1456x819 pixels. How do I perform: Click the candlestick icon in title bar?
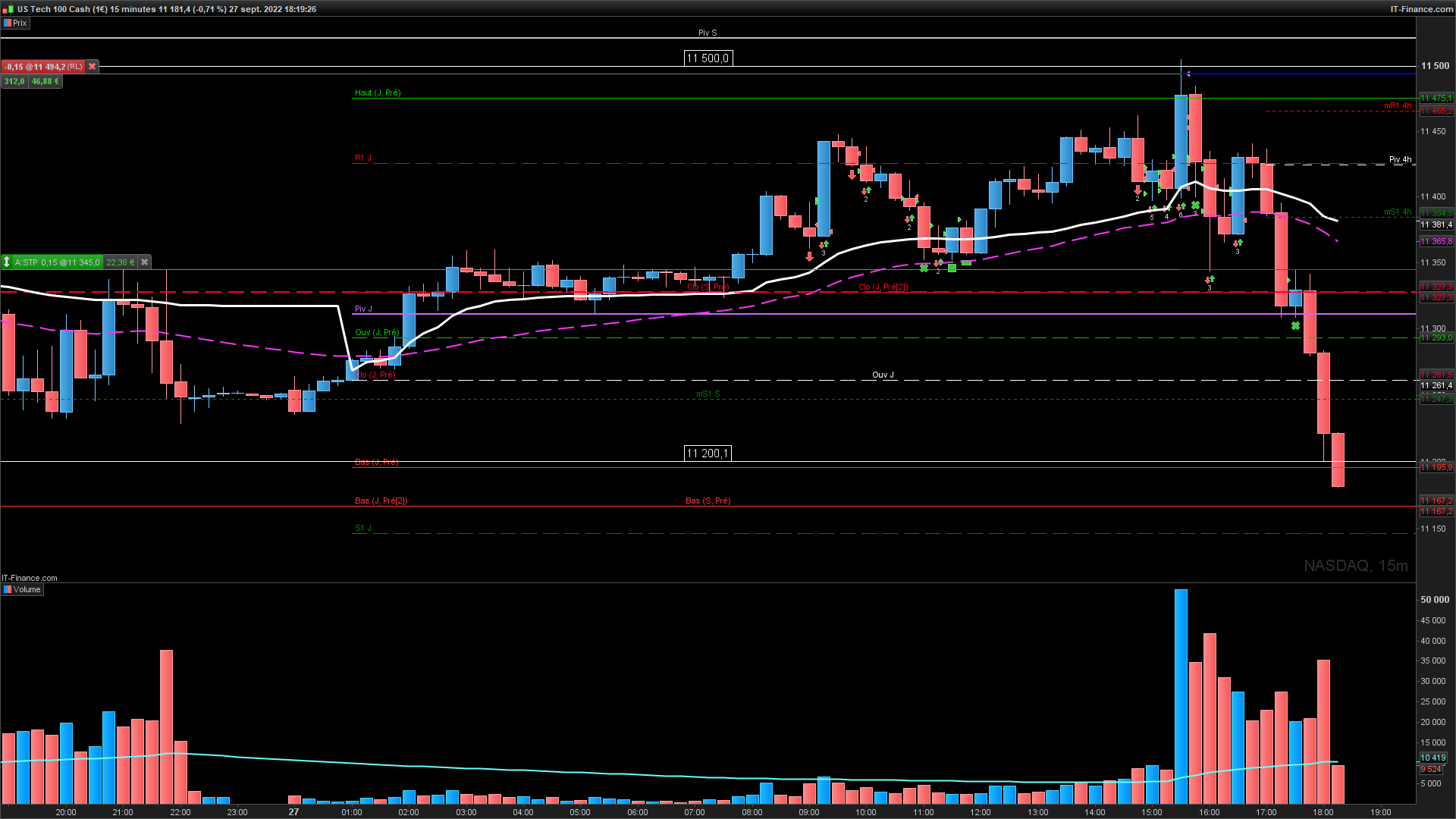click(x=8, y=9)
